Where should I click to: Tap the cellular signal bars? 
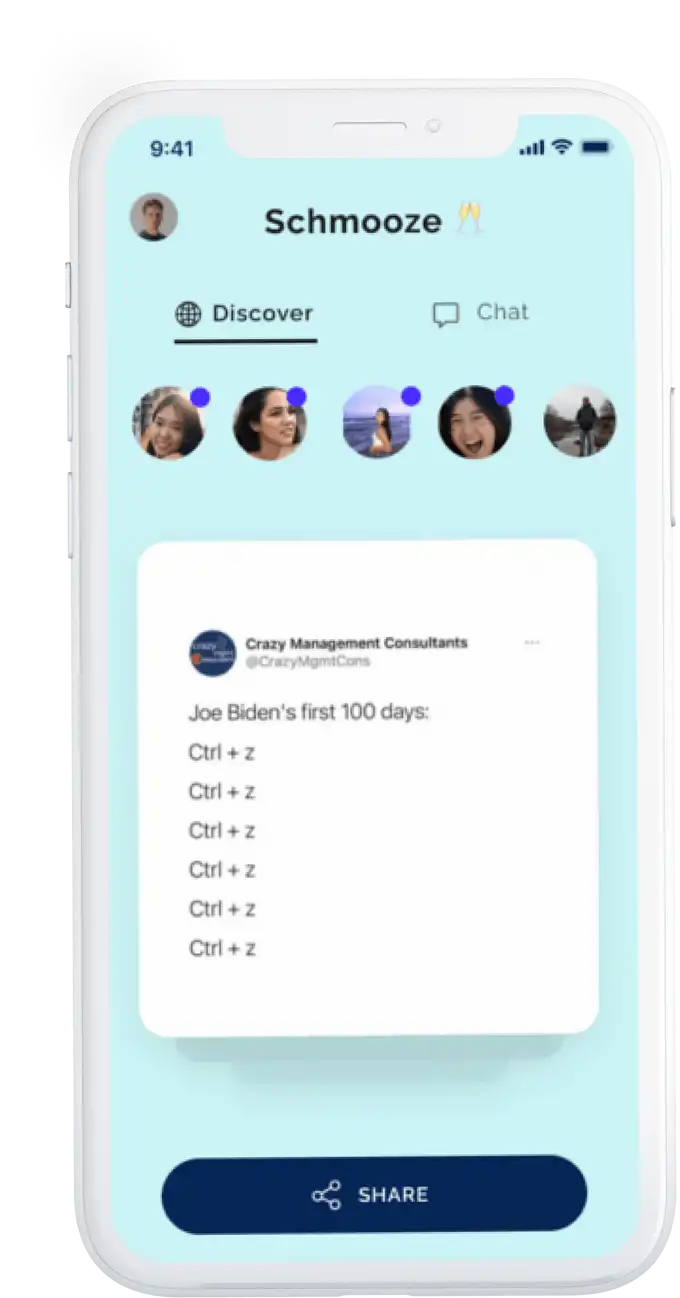(x=532, y=148)
